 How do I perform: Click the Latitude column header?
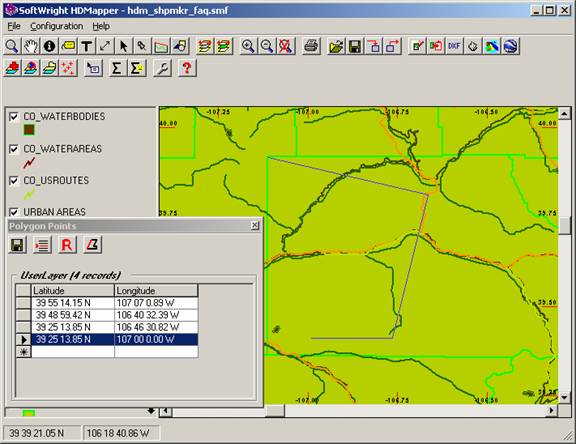tap(73, 291)
